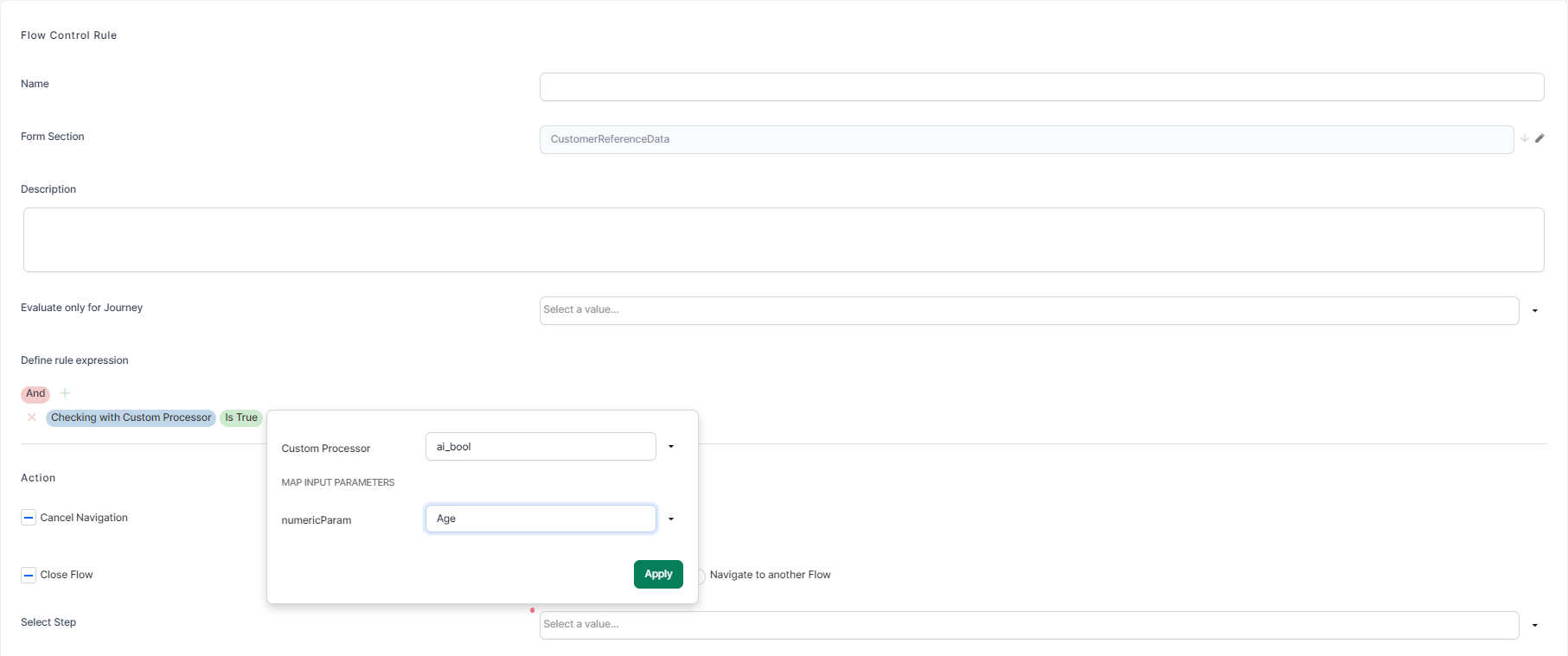The image size is (1568, 656).
Task: Click the Form Section CustomerReferenceData field
Action: click(1026, 140)
